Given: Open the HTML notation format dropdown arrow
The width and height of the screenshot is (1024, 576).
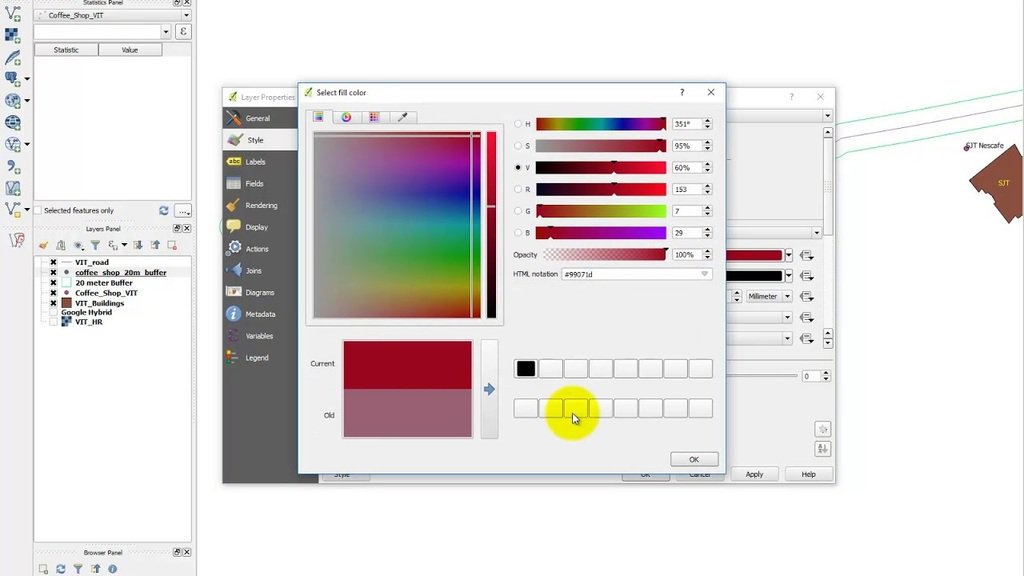Looking at the screenshot, I should coord(705,274).
